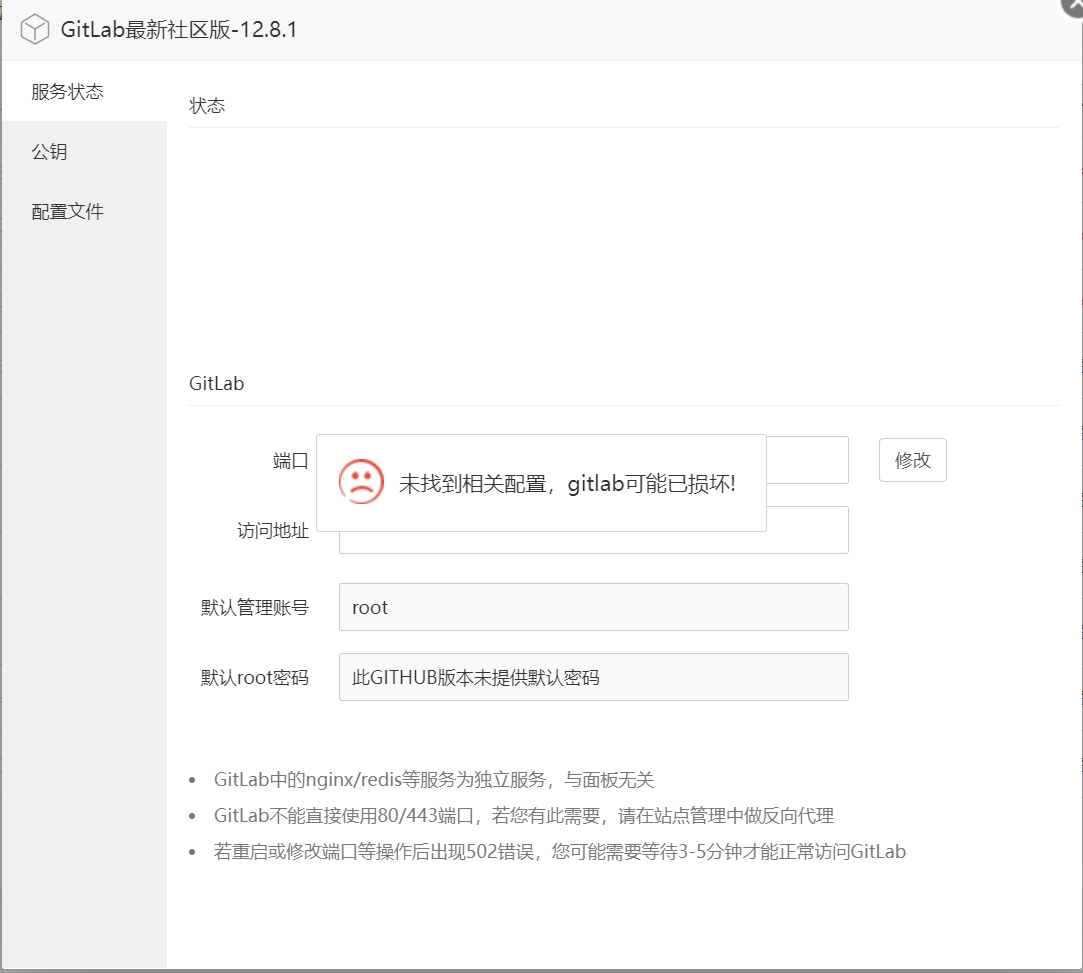Click the note about 502错误 waiting 3-5分钟

559,851
